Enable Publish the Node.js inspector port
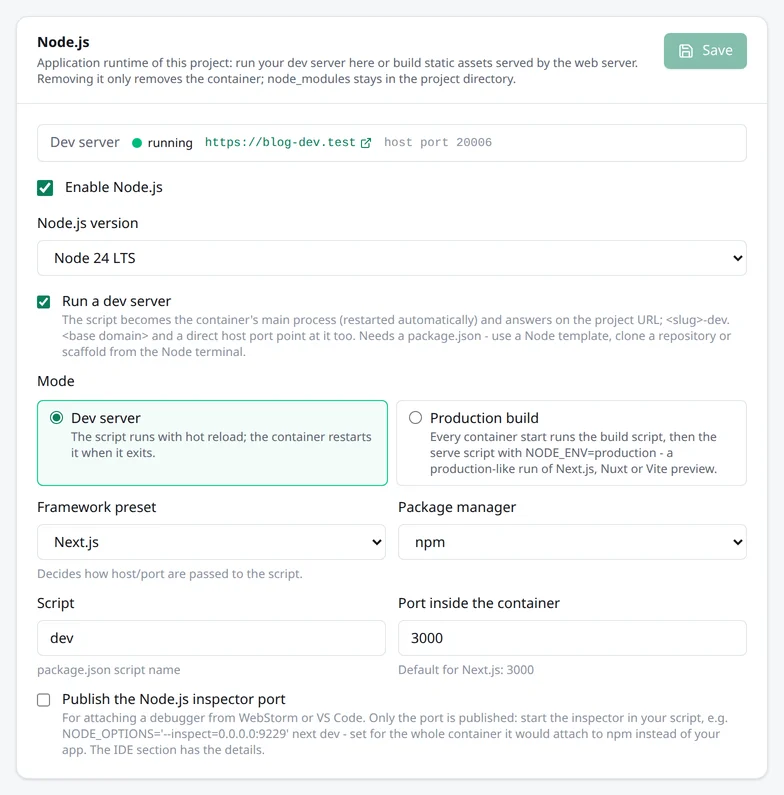This screenshot has width=784, height=795. click(x=44, y=700)
